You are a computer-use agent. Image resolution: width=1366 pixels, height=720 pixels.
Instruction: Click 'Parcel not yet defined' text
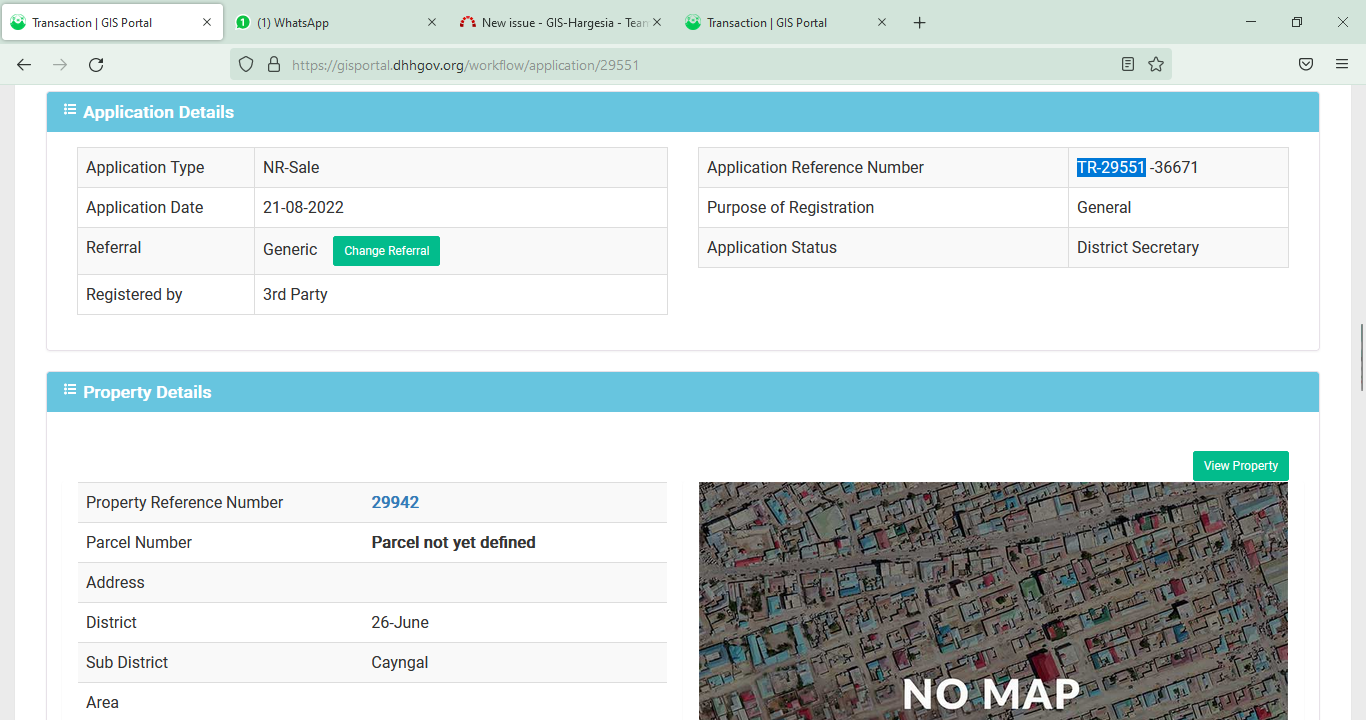[454, 542]
